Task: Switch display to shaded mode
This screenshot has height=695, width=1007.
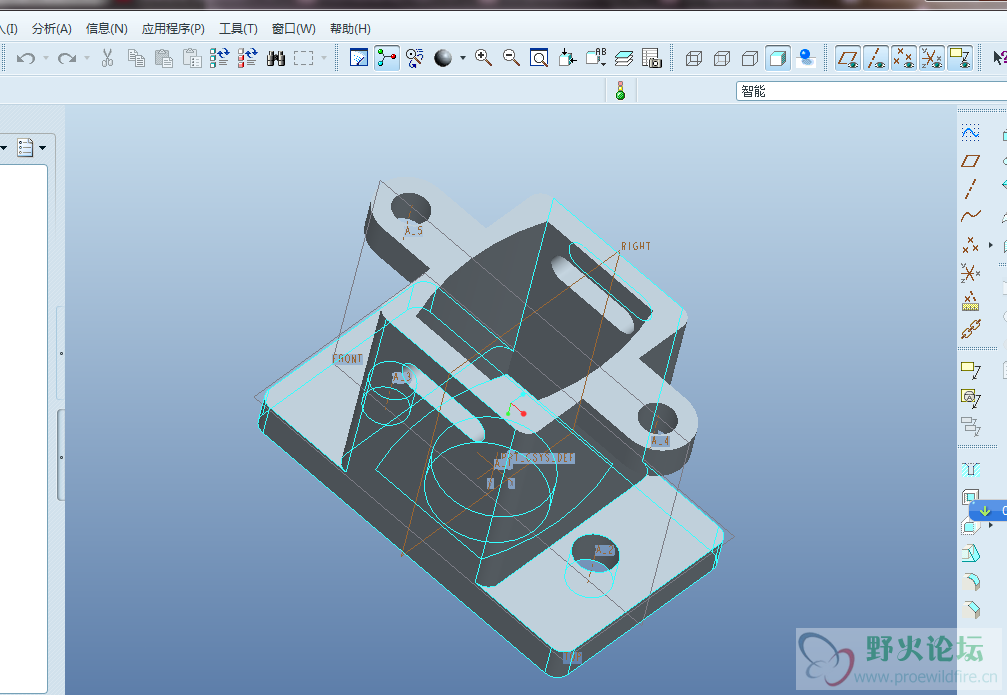Action: pyautogui.click(x=778, y=58)
